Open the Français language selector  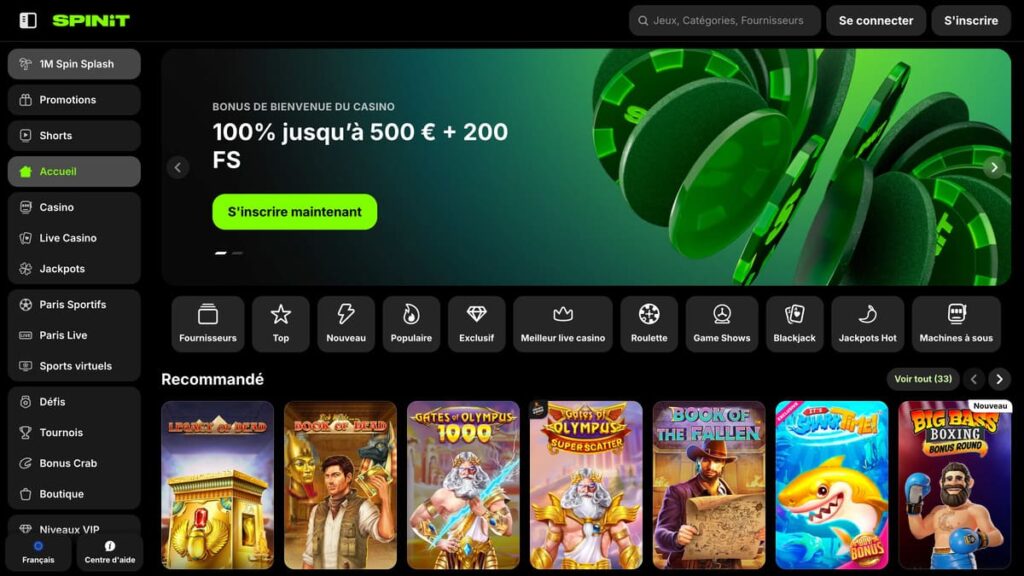click(38, 552)
